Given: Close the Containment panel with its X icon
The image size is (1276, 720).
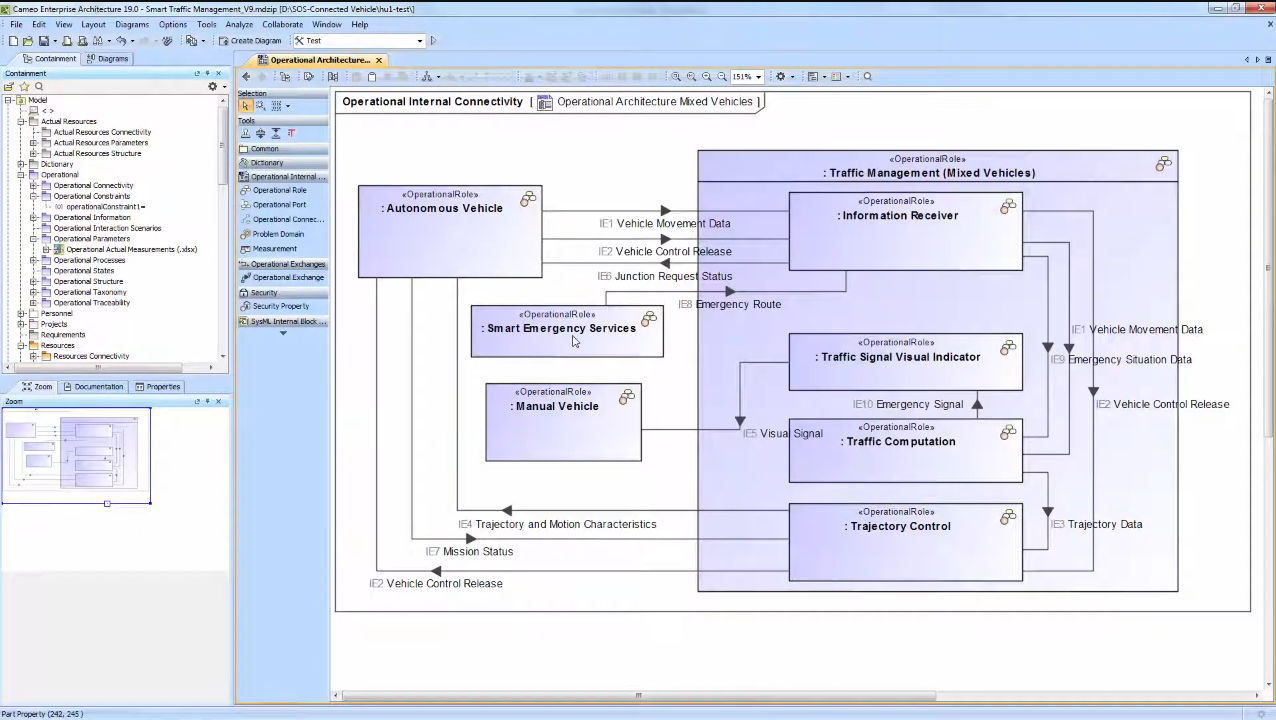Looking at the screenshot, I should point(218,73).
